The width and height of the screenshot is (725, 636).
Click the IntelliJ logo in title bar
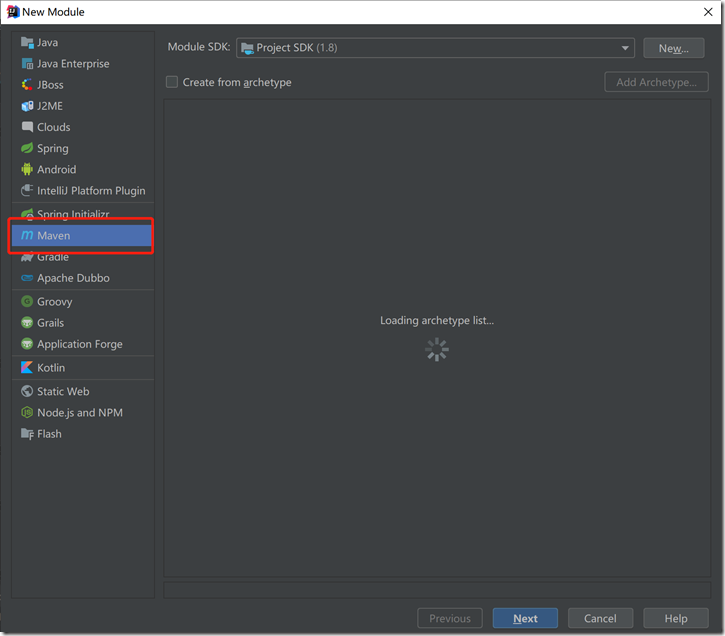click(12, 12)
